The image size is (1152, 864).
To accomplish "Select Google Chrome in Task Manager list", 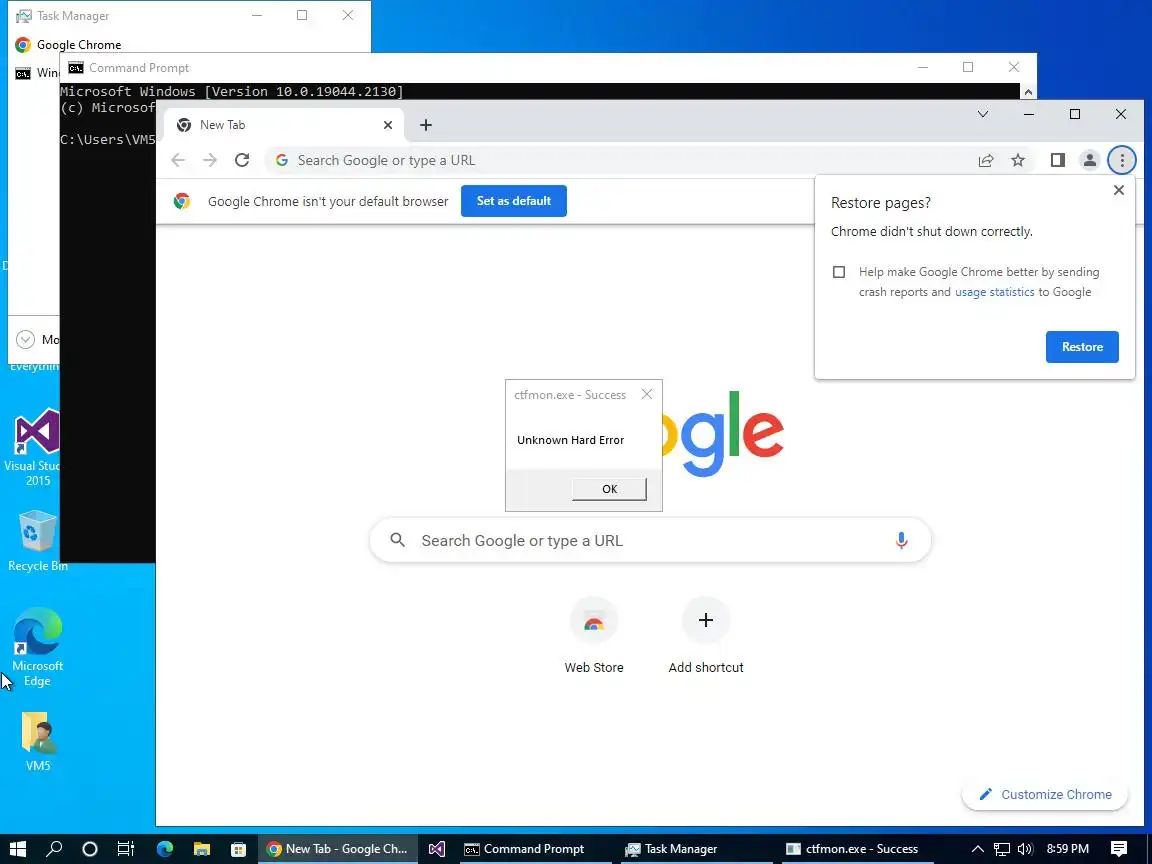I will click(190, 45).
